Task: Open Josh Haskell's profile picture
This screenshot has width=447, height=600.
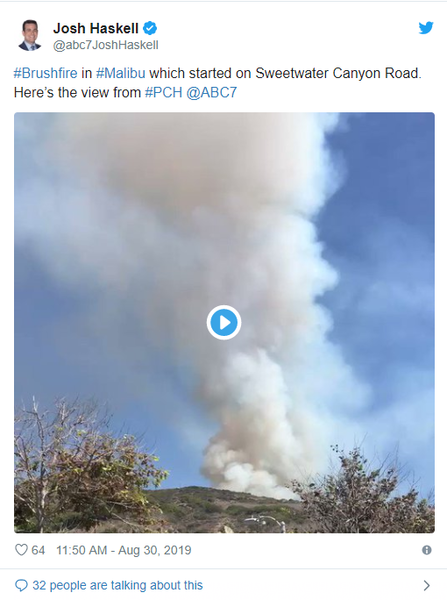Action: 30,35
